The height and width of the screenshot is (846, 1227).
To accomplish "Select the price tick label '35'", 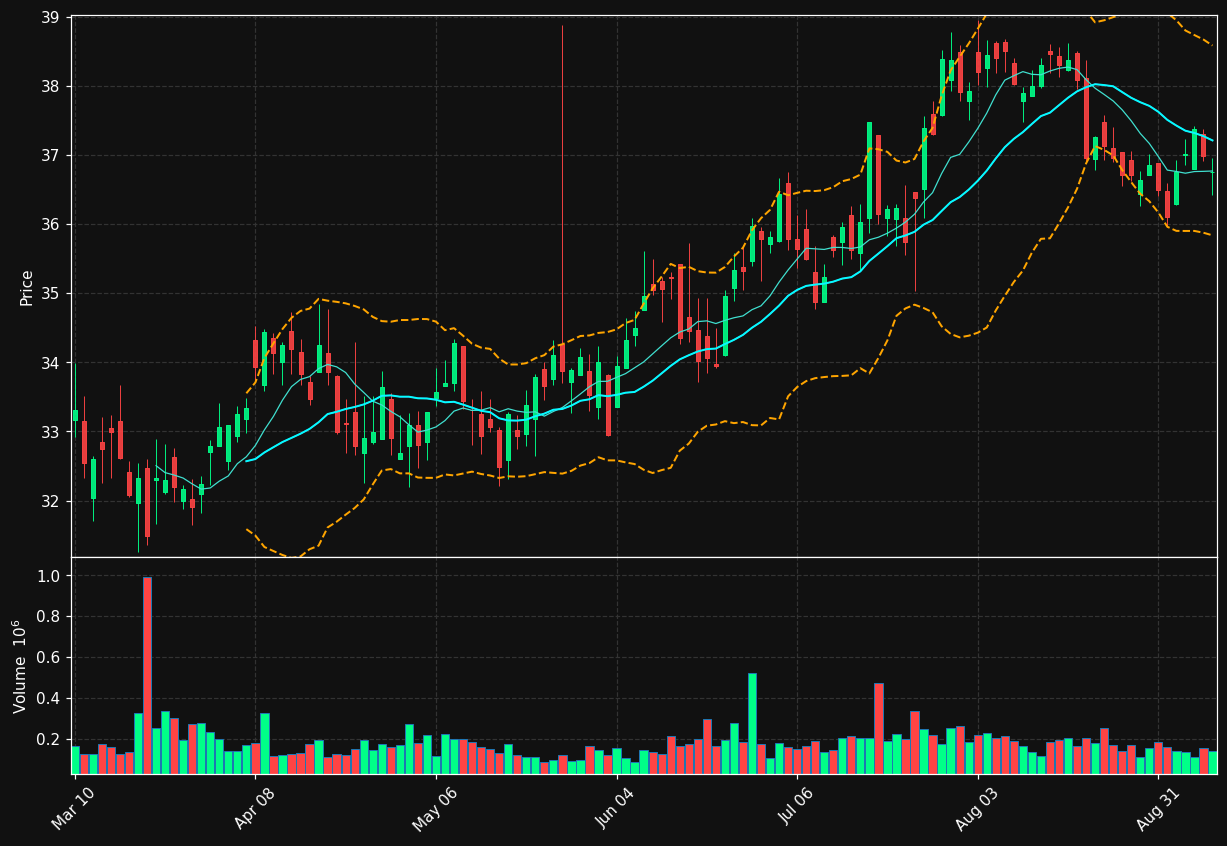I will pos(49,293).
